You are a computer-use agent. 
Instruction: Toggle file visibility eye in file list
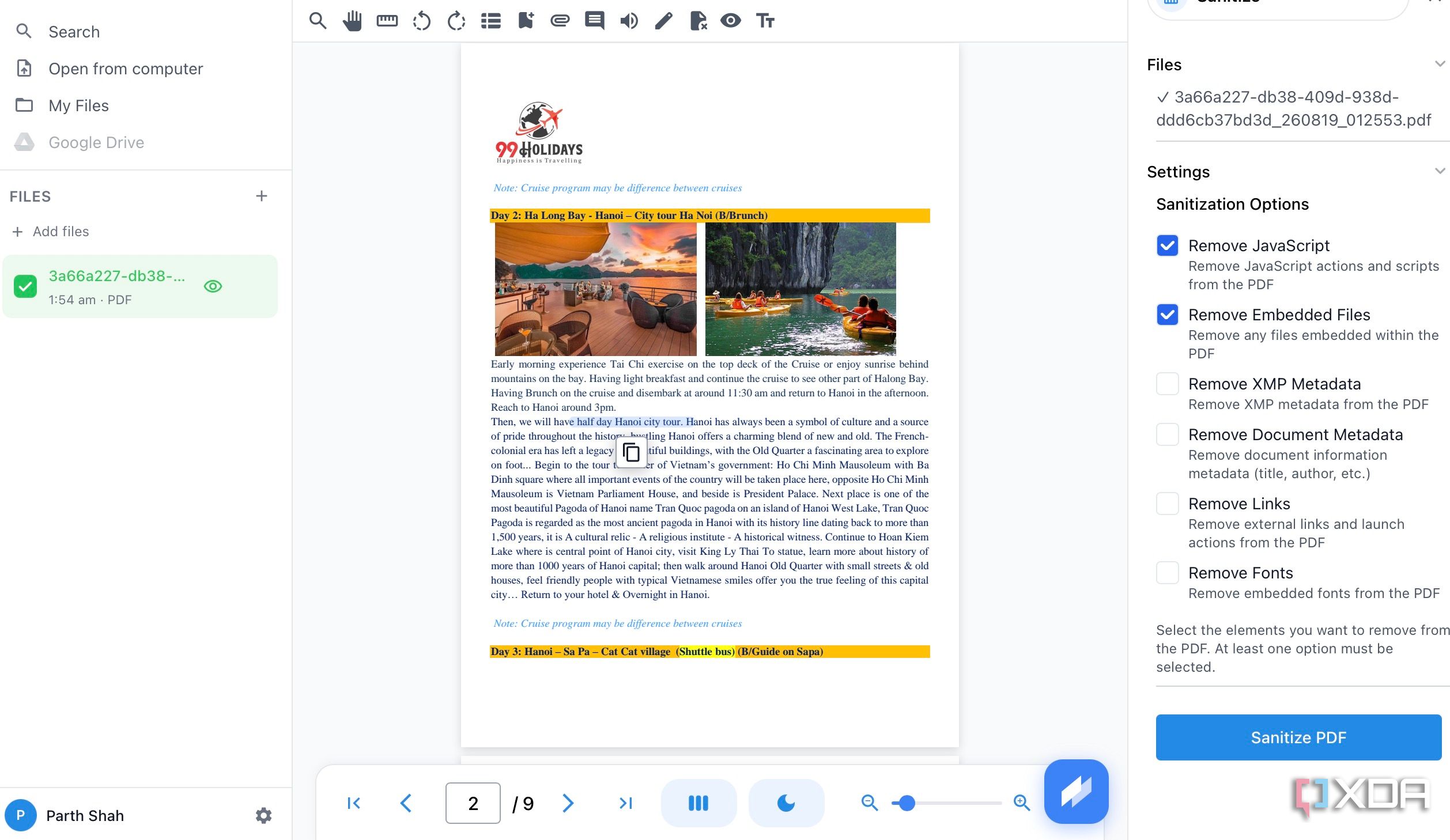click(213, 286)
